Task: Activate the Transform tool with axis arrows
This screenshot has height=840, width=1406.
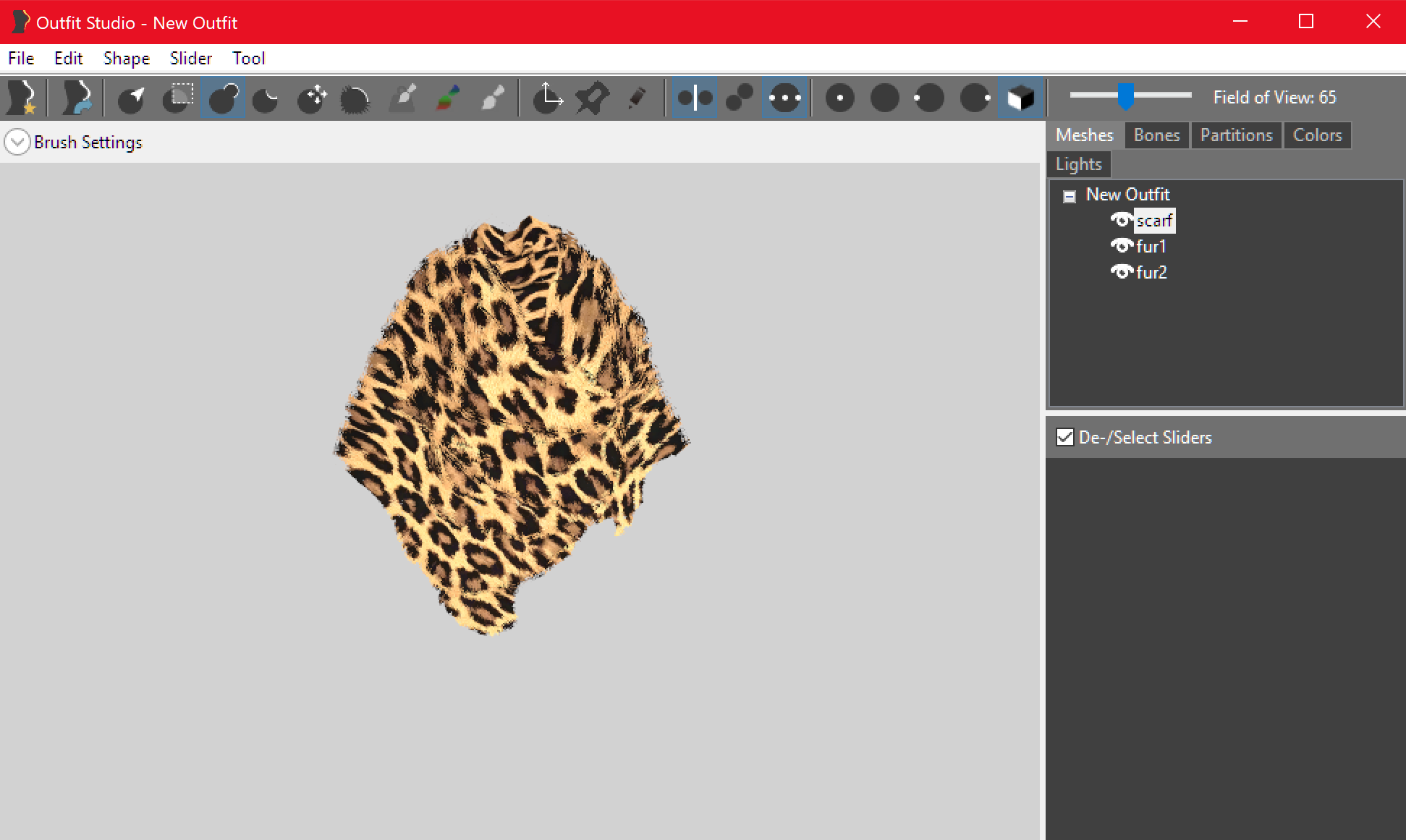Action: pyautogui.click(x=548, y=98)
